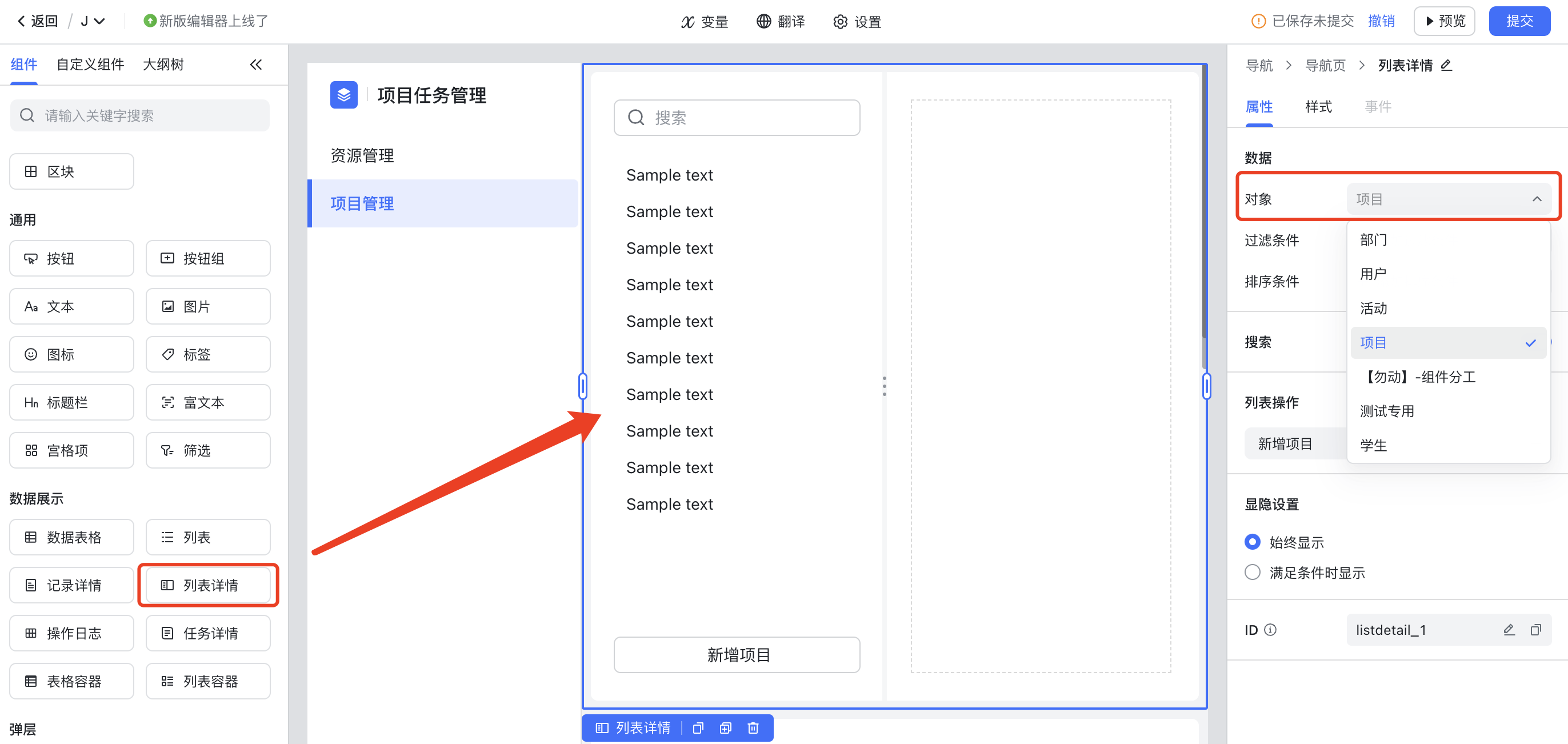Click the copy icon in 列表详情 toolbar
Screen dimensions: 1568x744
pyautogui.click(x=698, y=729)
